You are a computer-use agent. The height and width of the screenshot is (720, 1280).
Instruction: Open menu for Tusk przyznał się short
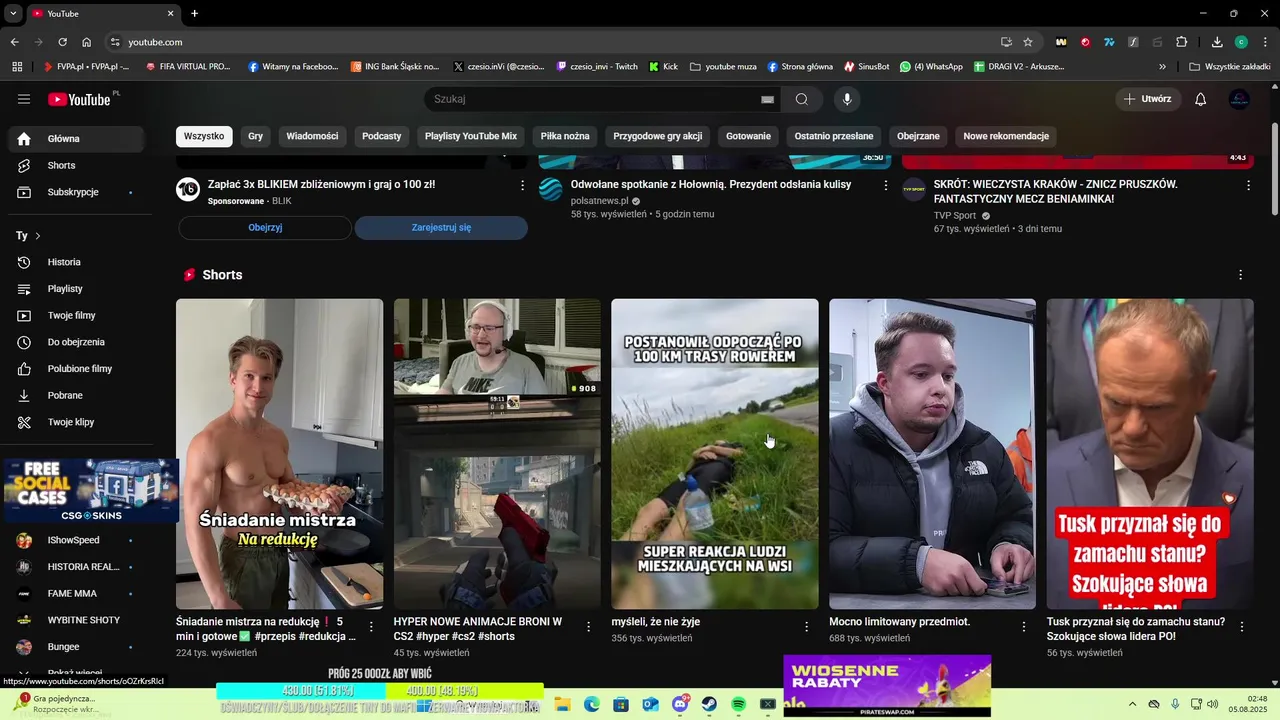point(1242,627)
